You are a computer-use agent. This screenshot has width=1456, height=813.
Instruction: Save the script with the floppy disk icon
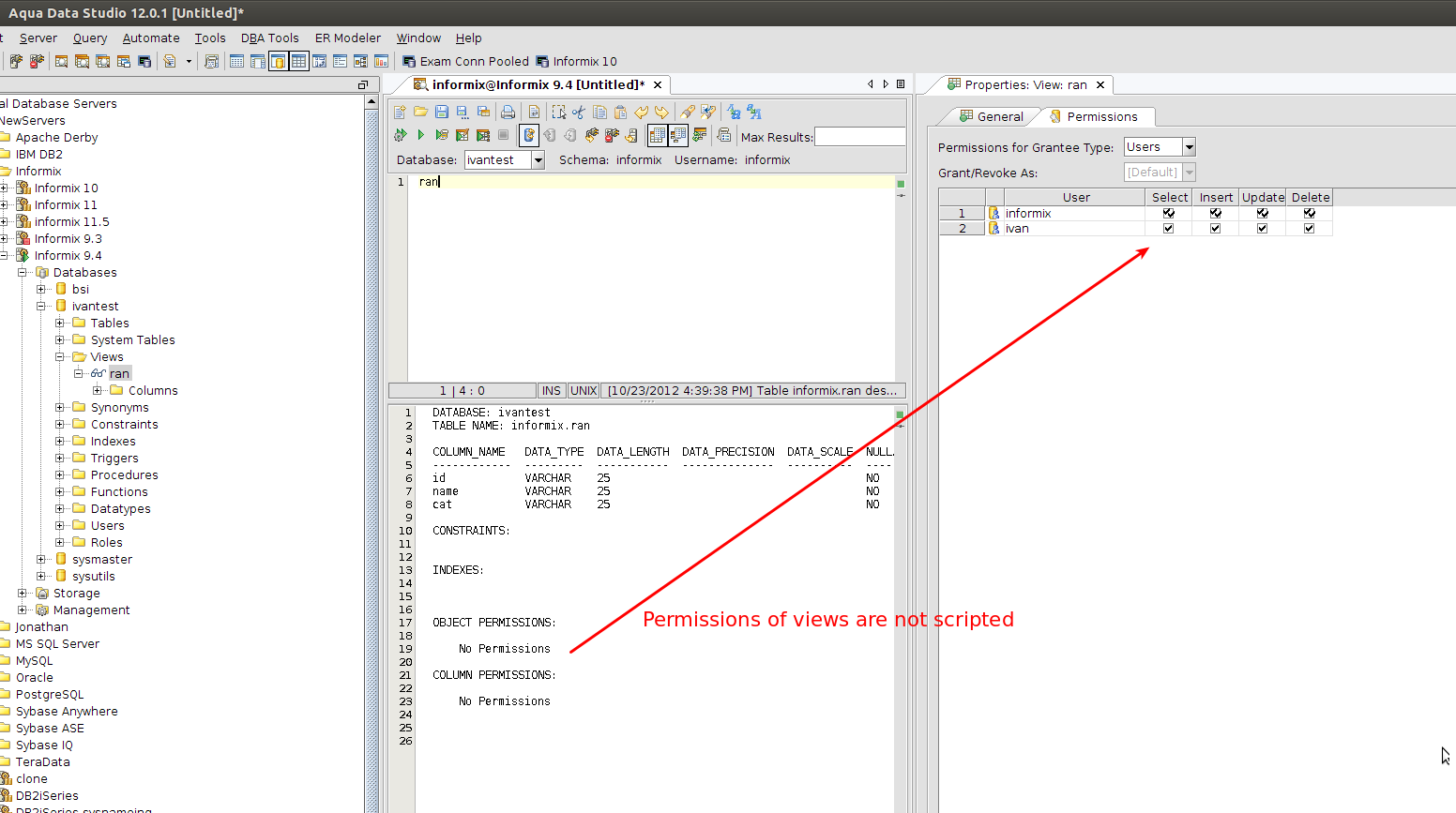click(442, 112)
